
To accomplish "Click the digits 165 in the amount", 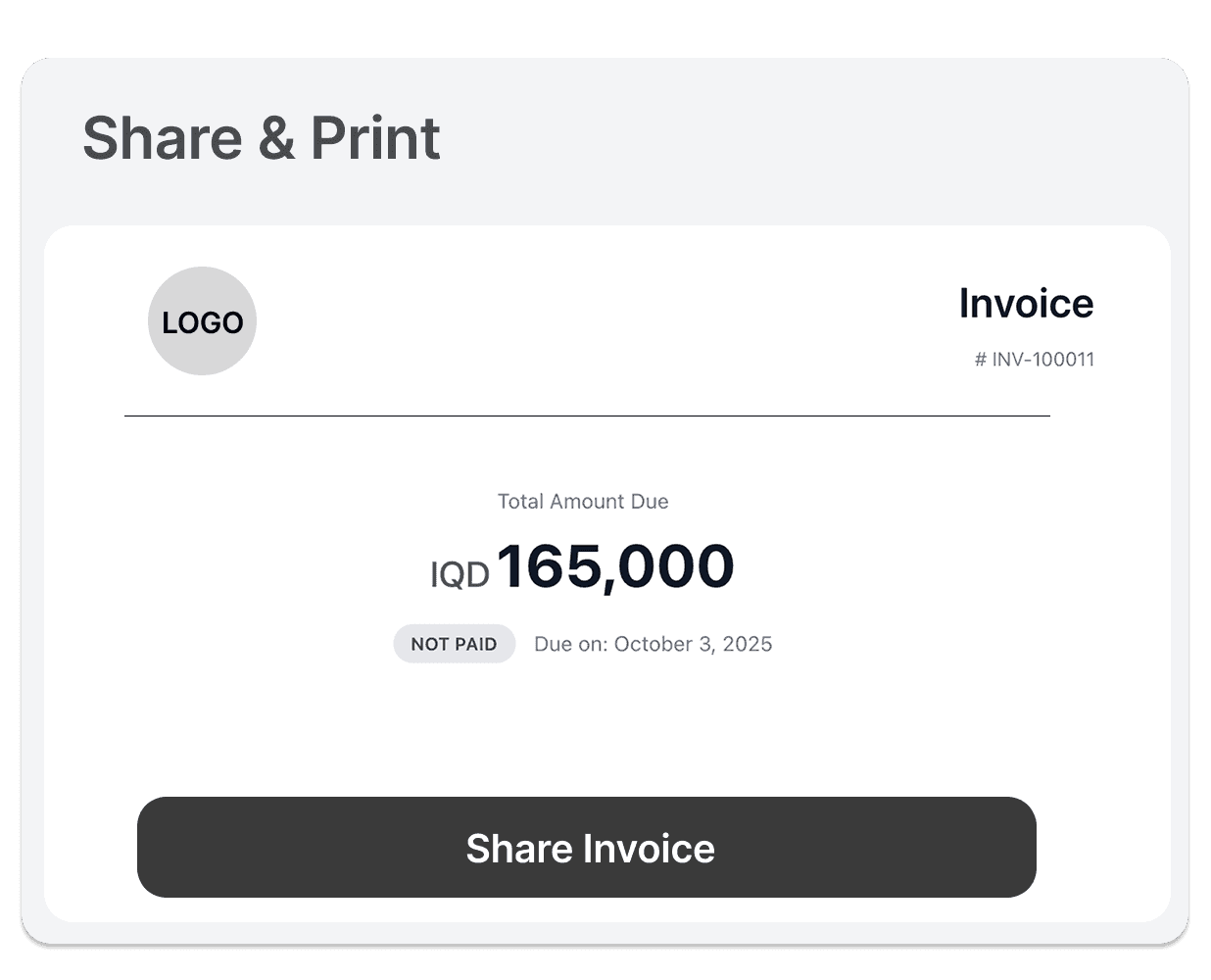I will pyautogui.click(x=545, y=566).
